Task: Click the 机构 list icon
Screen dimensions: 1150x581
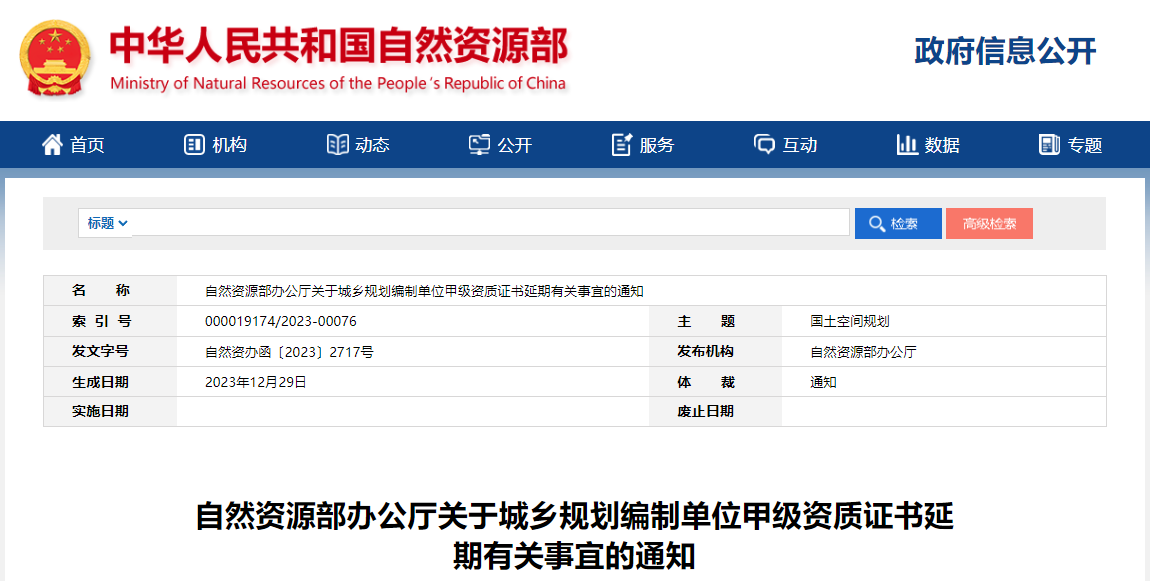Action: pos(194,145)
